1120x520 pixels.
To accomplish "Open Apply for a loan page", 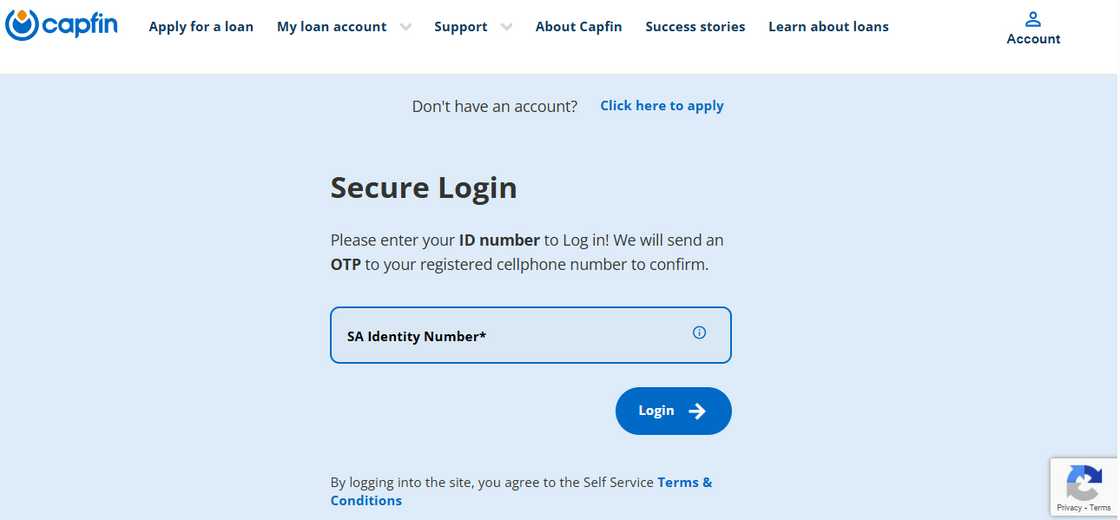I will click(x=201, y=27).
